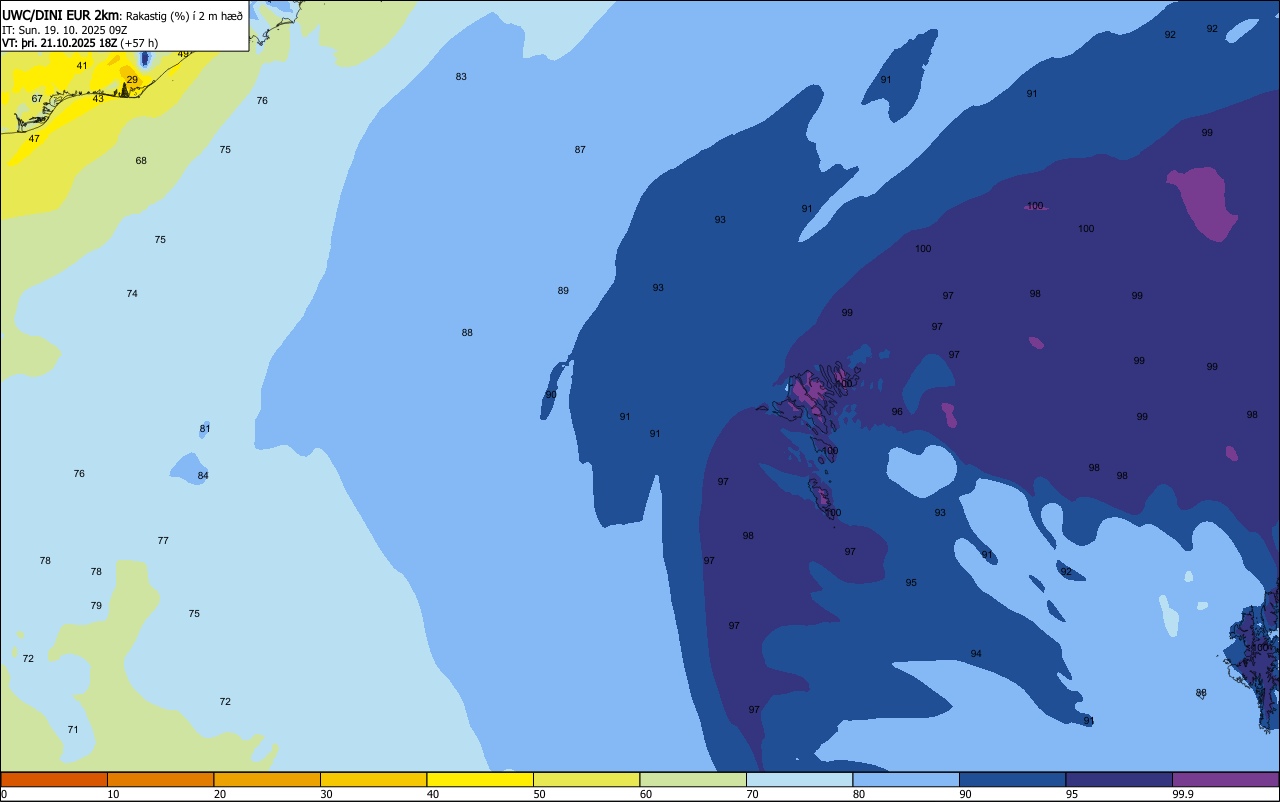1280x802 pixels.
Task: Click the map humidity value '95'
Action: point(911,583)
